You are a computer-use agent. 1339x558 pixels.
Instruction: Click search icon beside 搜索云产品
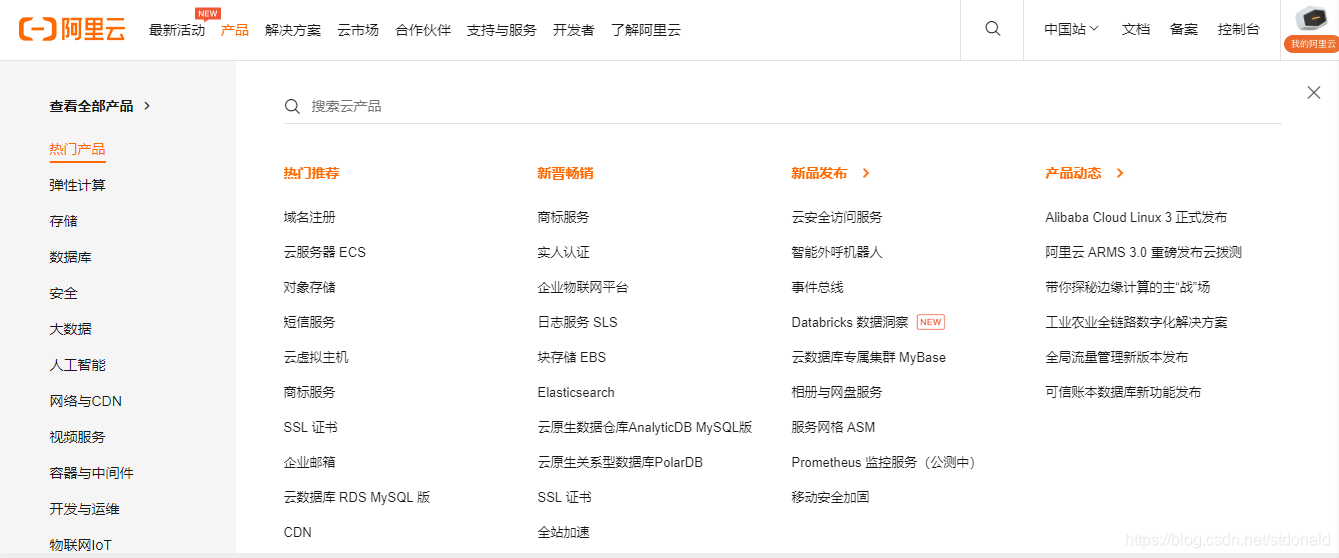pos(292,106)
